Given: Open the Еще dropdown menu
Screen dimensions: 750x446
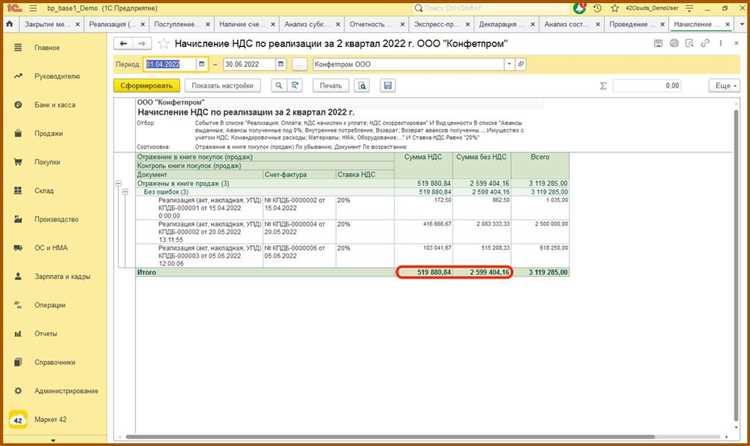Looking at the screenshot, I should [724, 86].
